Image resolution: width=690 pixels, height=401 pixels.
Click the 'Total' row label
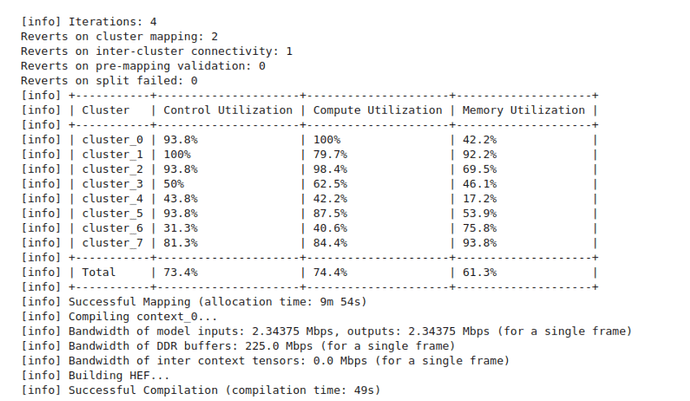pos(98,272)
